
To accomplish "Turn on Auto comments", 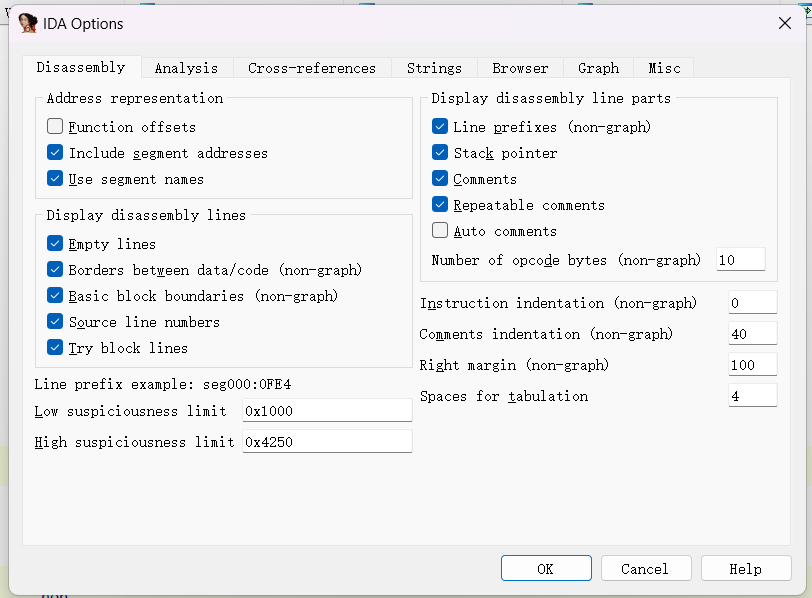I will pyautogui.click(x=440, y=231).
